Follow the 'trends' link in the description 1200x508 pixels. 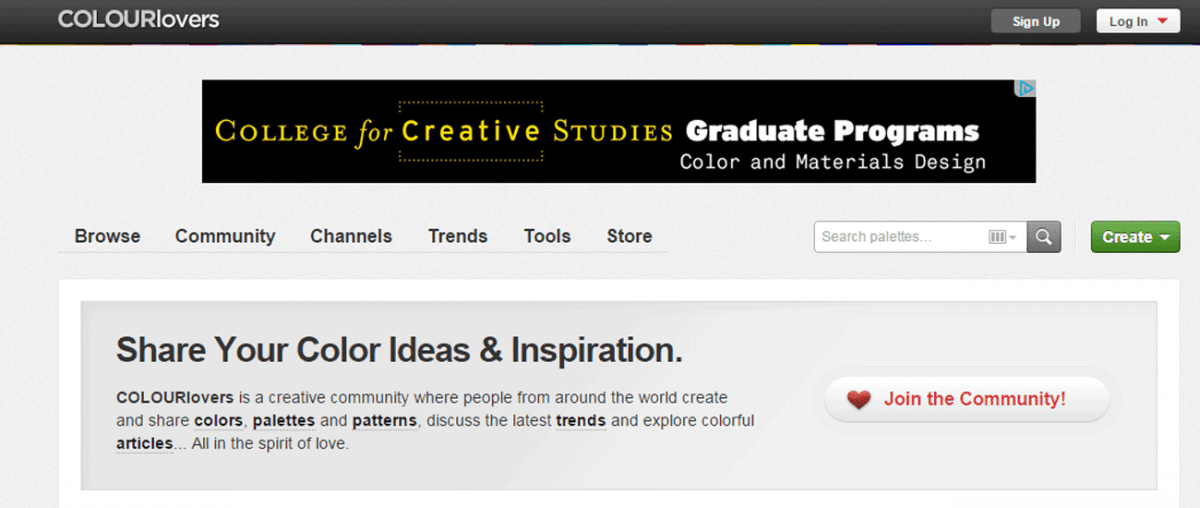click(x=581, y=421)
